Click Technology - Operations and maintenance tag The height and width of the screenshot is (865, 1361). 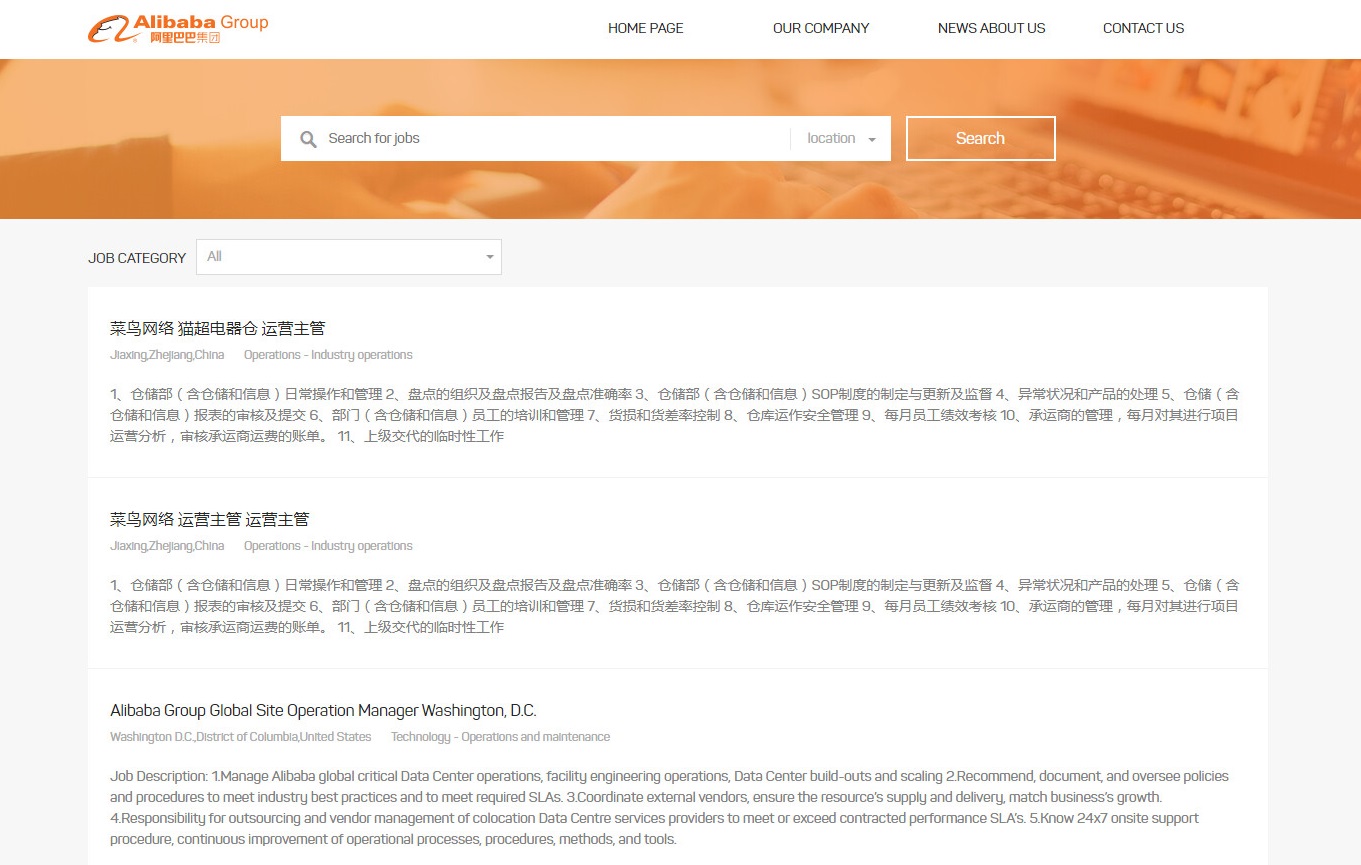point(500,737)
